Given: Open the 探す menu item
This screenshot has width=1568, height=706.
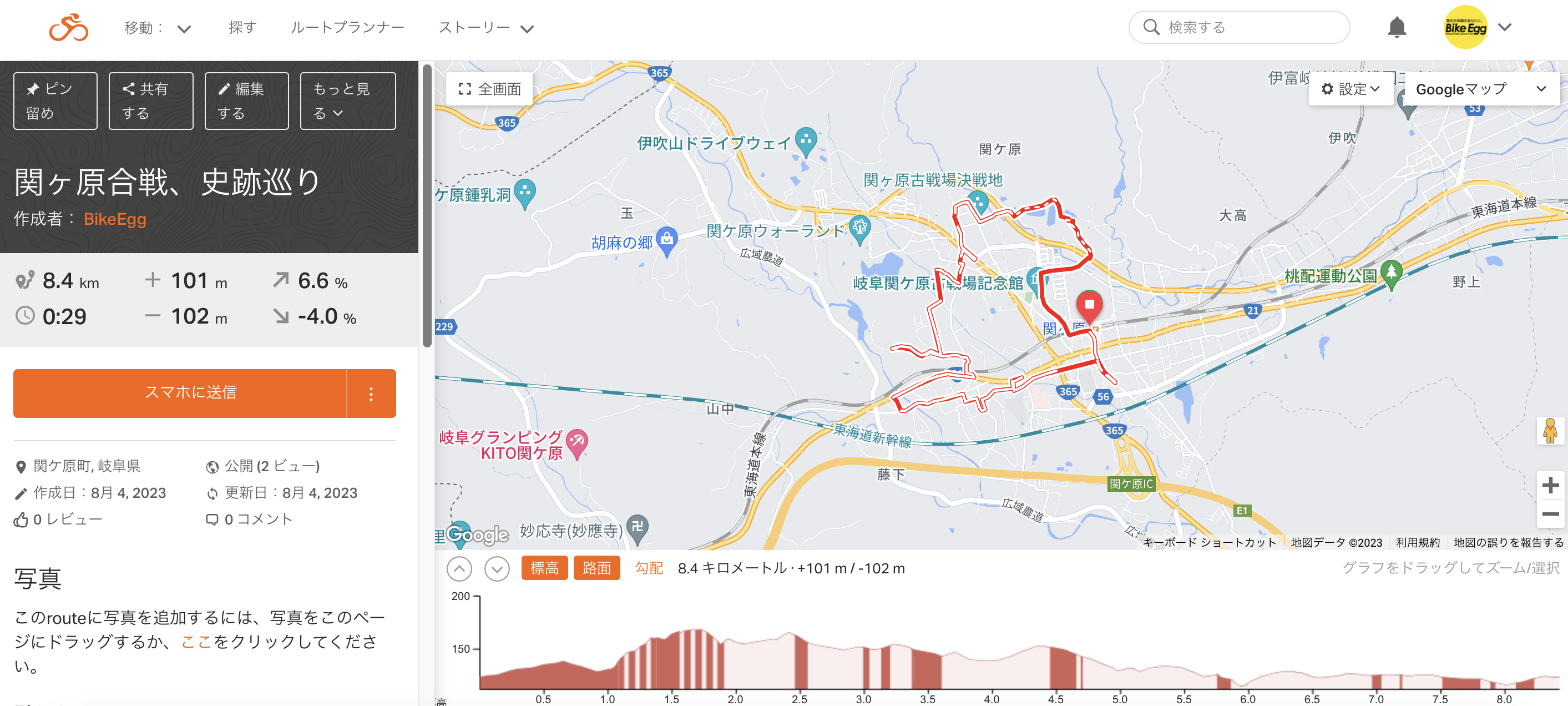Looking at the screenshot, I should (x=242, y=27).
